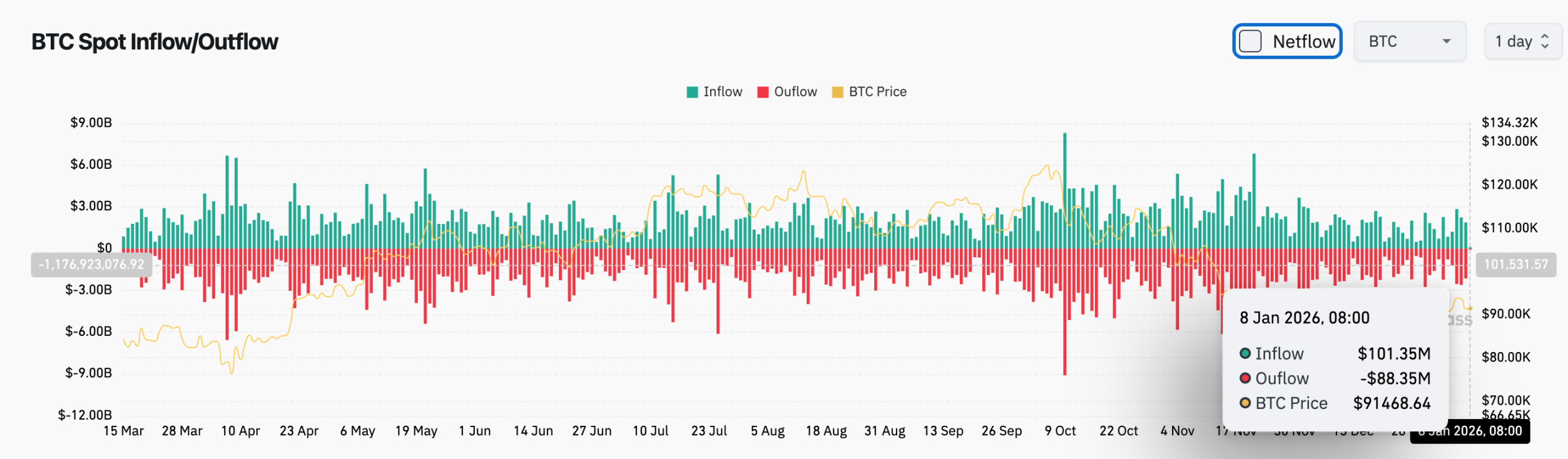The height and width of the screenshot is (459, 1568).
Task: Click the yellow BTC Price dot in tooltip
Action: click(1245, 403)
